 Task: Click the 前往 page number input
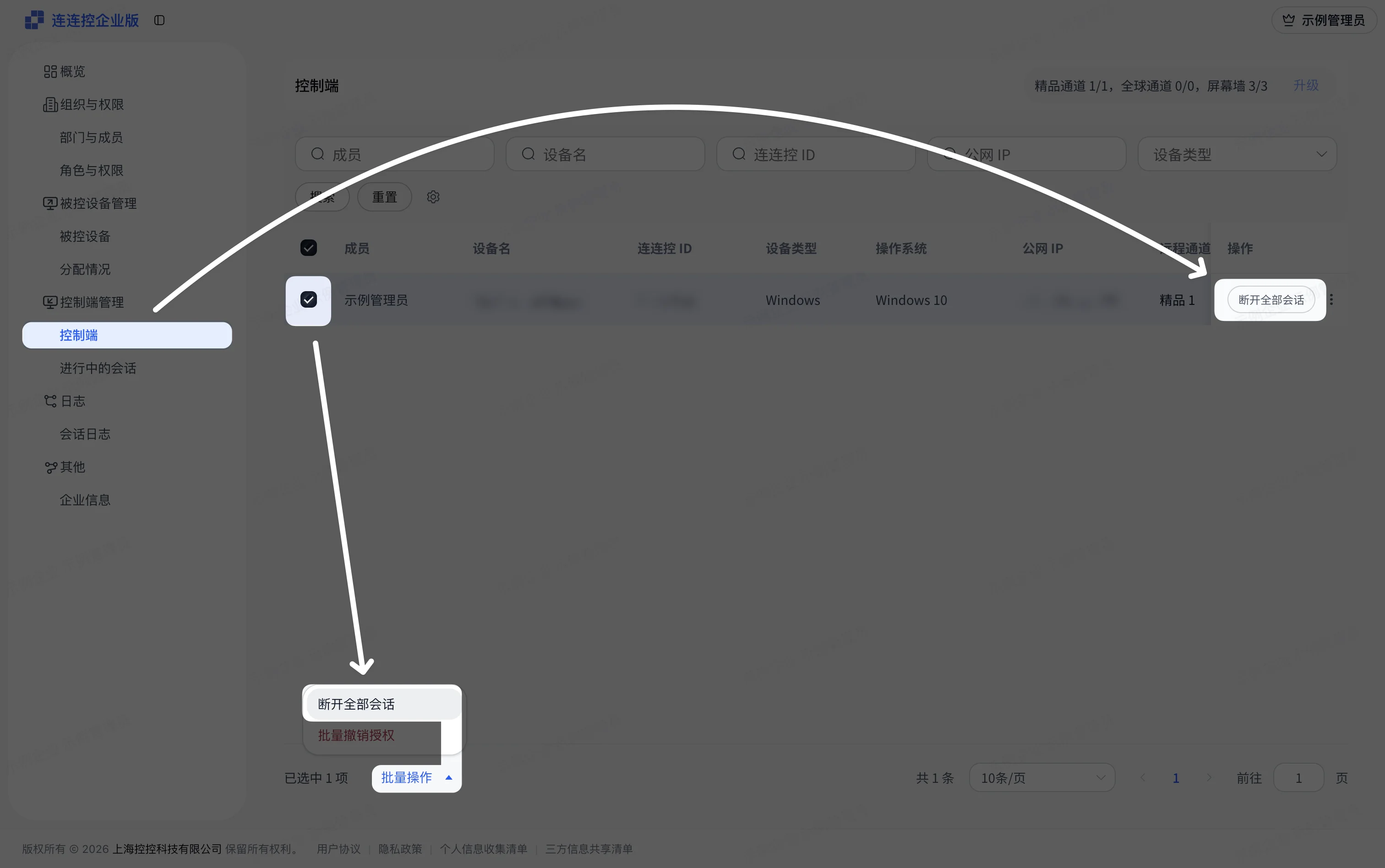click(1298, 778)
